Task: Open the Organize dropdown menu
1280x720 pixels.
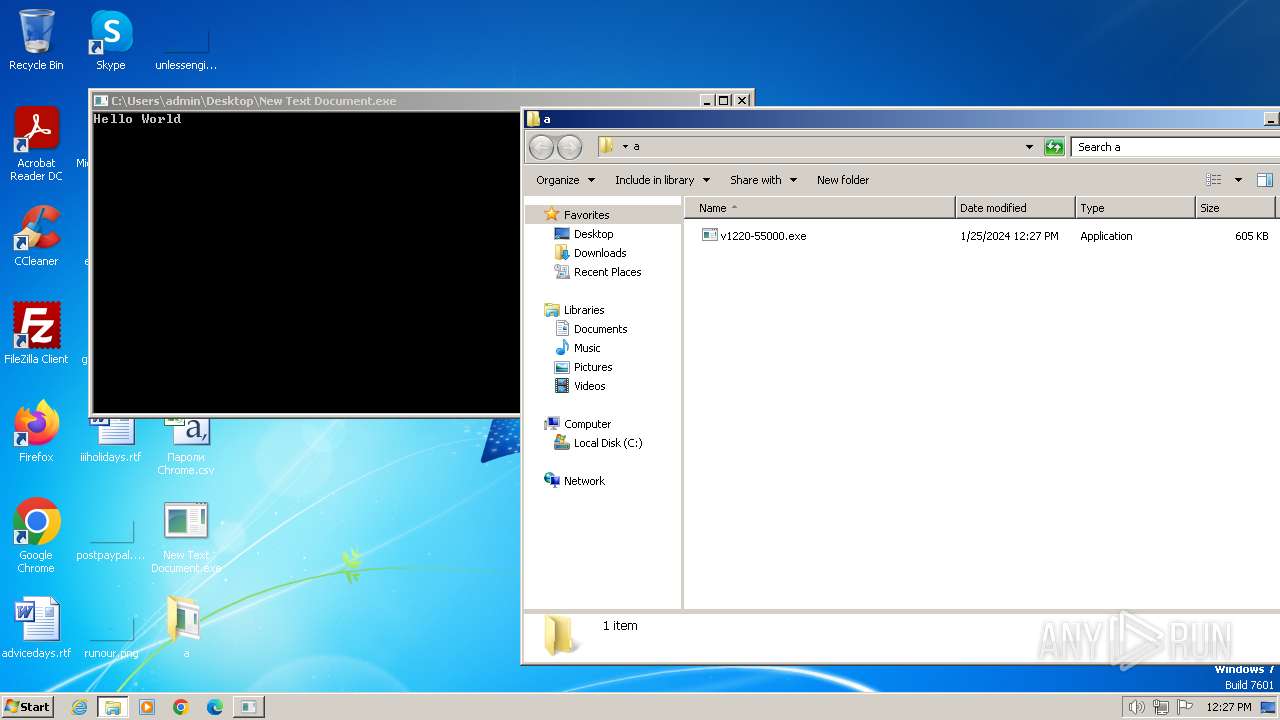Action: pyautogui.click(x=565, y=180)
